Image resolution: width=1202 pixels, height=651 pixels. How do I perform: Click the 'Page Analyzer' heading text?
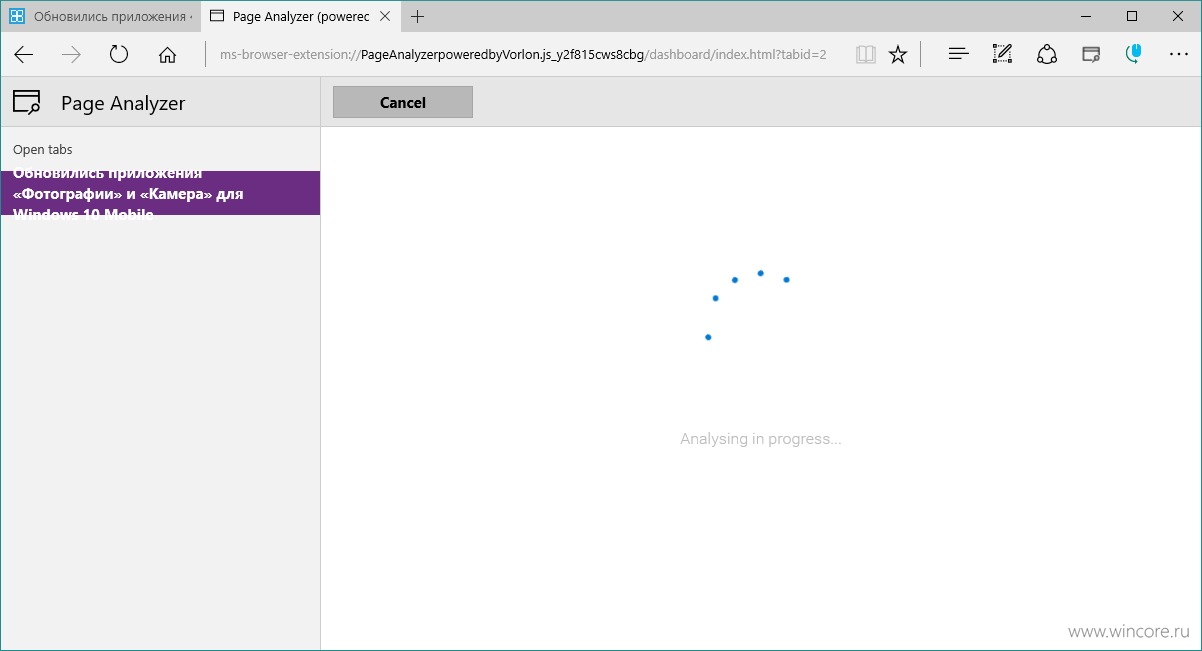click(123, 103)
